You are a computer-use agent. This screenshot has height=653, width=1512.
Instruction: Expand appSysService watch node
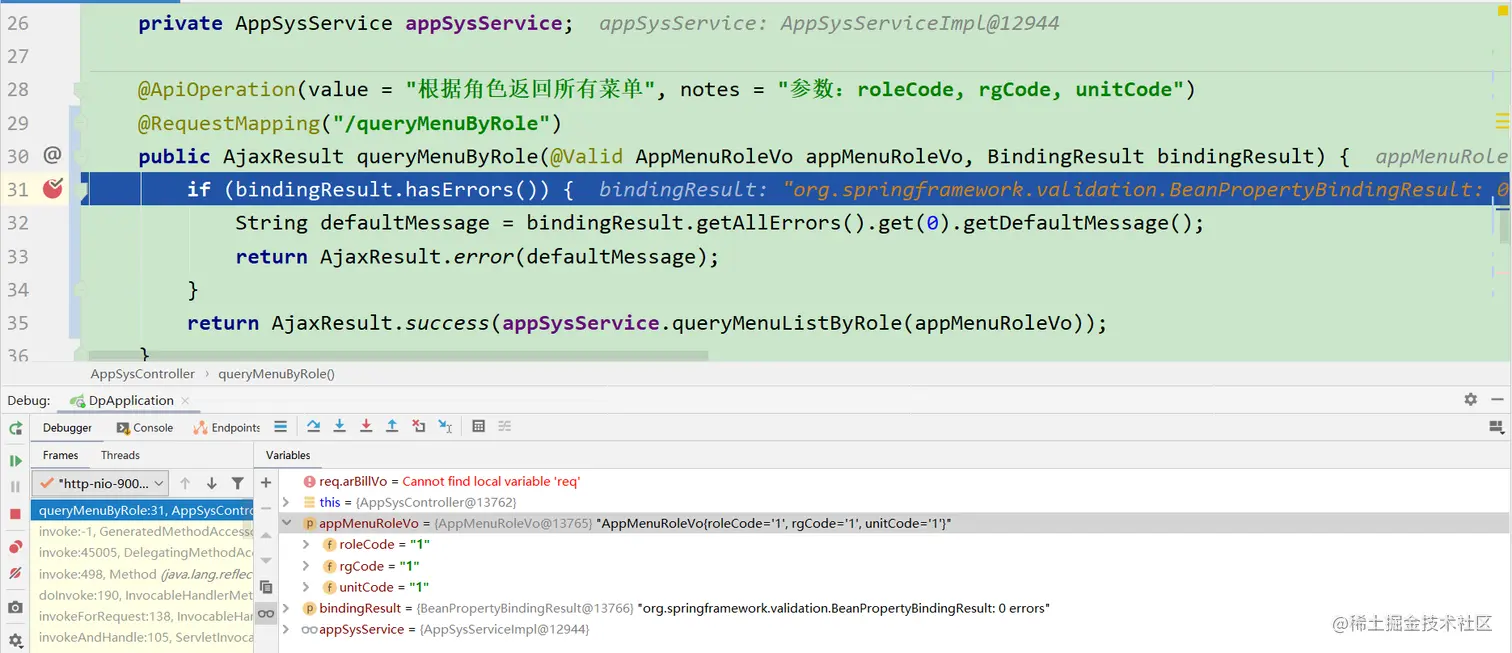click(286, 629)
